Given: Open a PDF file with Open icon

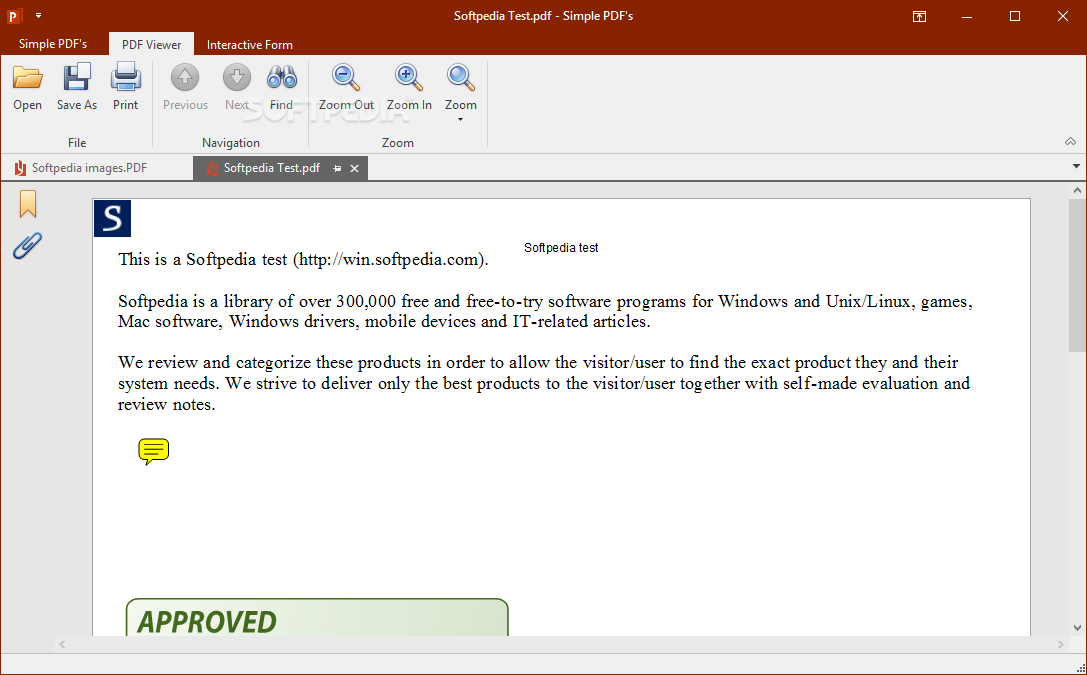Looking at the screenshot, I should click(28, 77).
